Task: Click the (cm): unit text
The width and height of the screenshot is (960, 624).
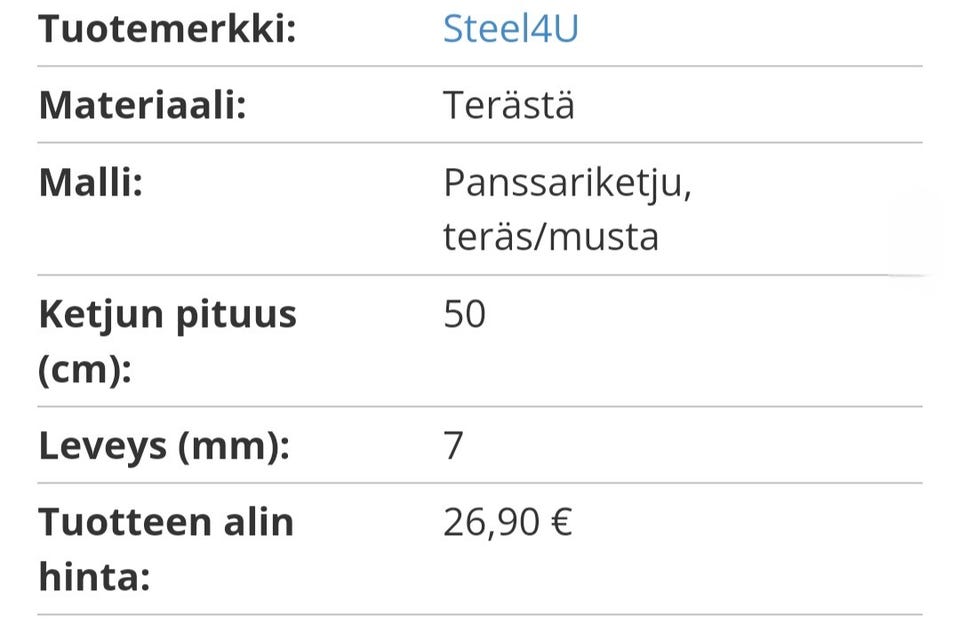Action: [x=84, y=371]
